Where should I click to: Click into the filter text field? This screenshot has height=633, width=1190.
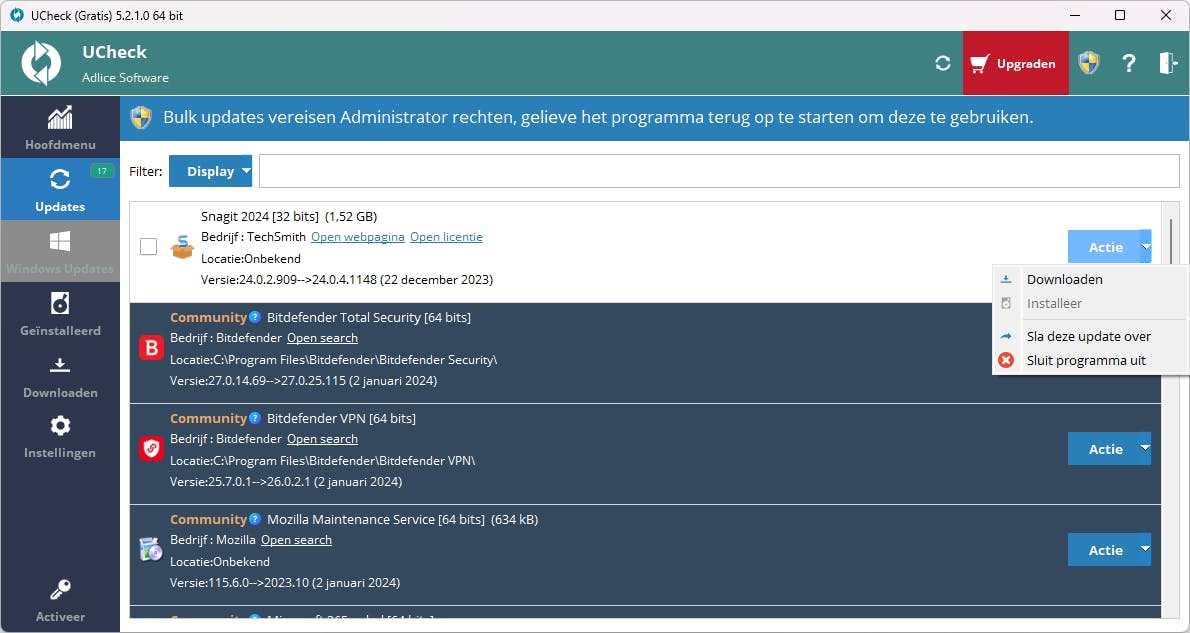pyautogui.click(x=719, y=172)
